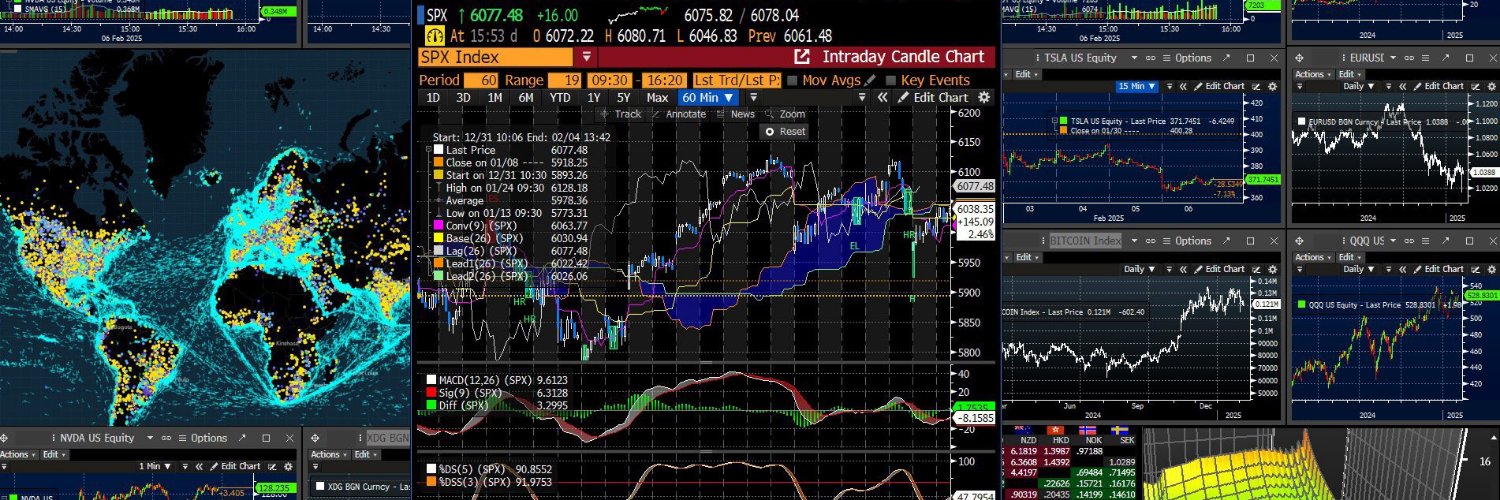Click the 16:20 end time field
This screenshot has width=1500, height=500.
pyautogui.click(x=664, y=80)
